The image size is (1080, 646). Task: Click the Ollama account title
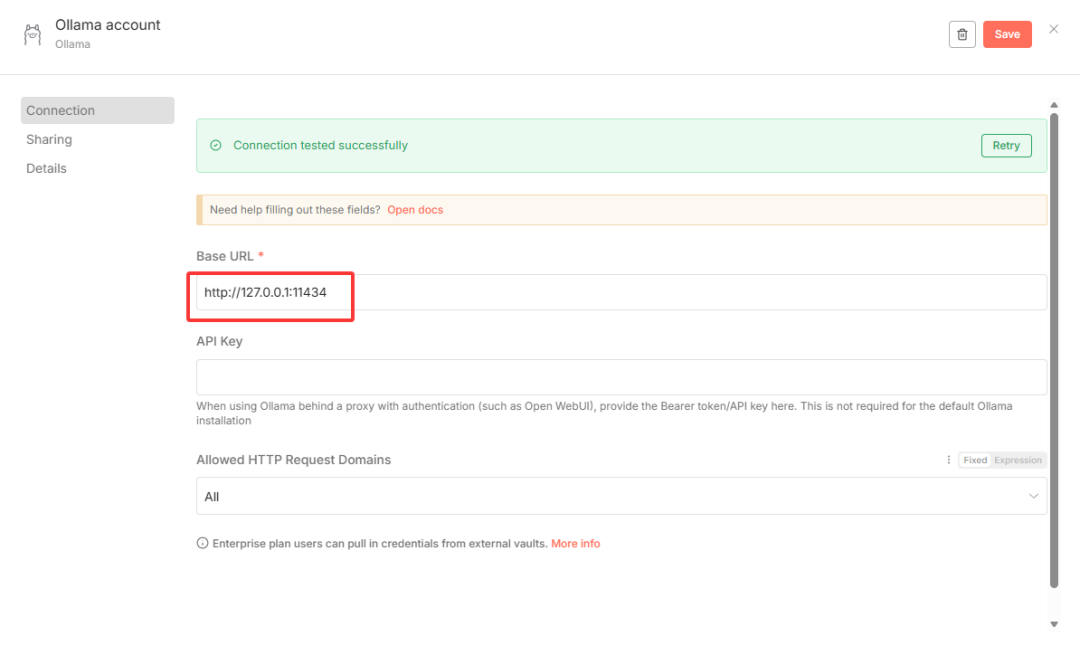107,25
